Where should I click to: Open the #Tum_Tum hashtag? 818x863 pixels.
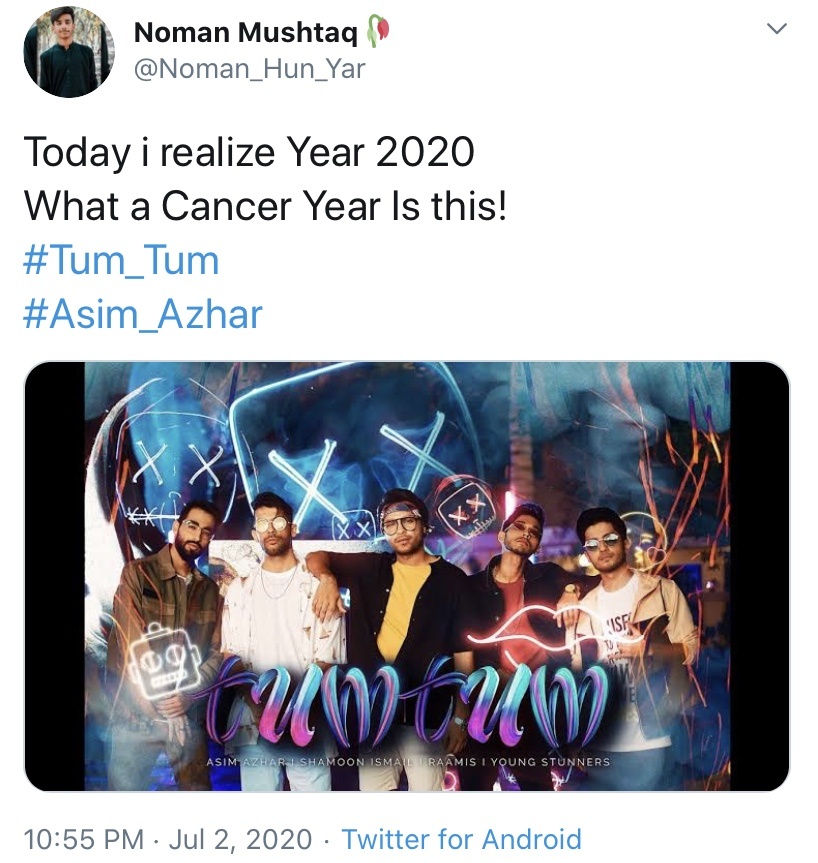[121, 260]
